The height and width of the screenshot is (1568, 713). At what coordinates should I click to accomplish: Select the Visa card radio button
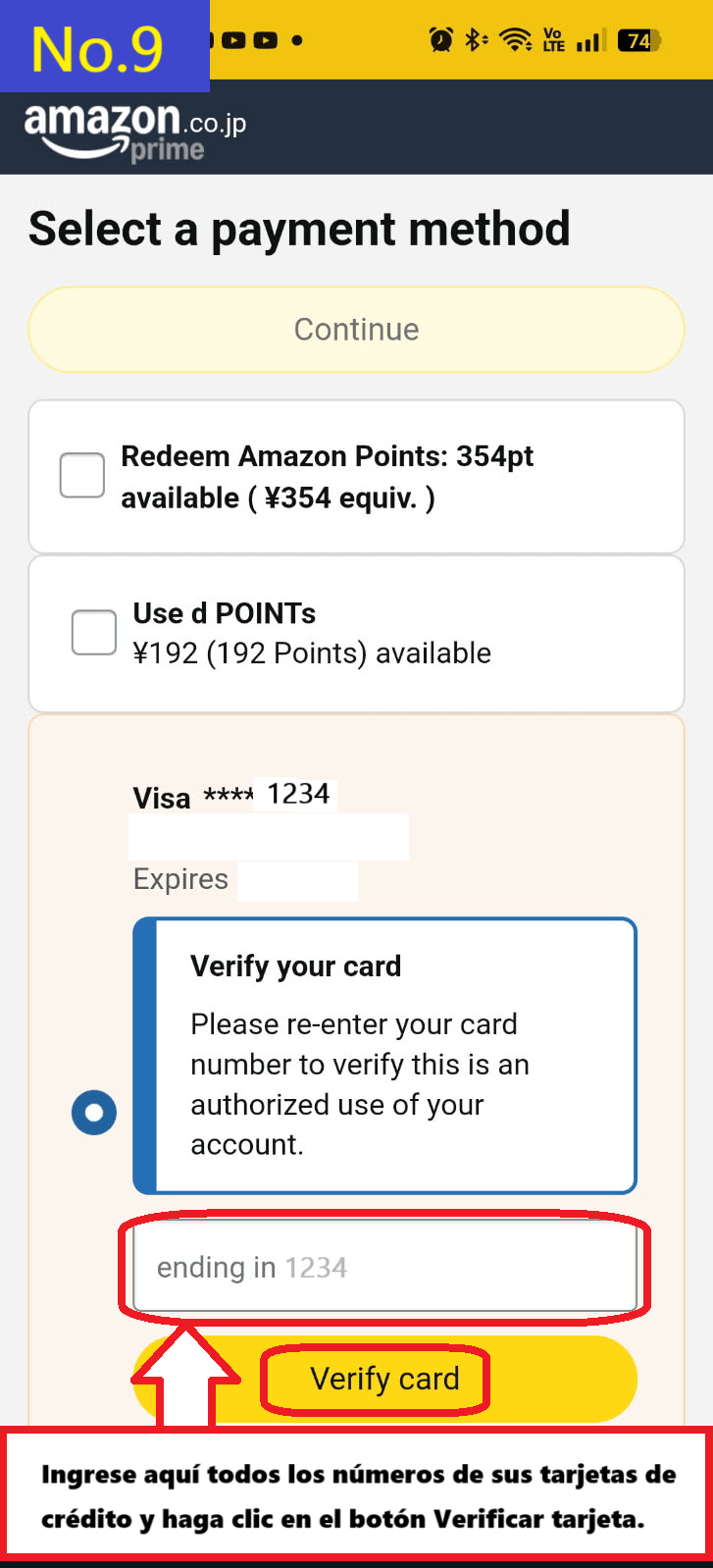point(93,1112)
